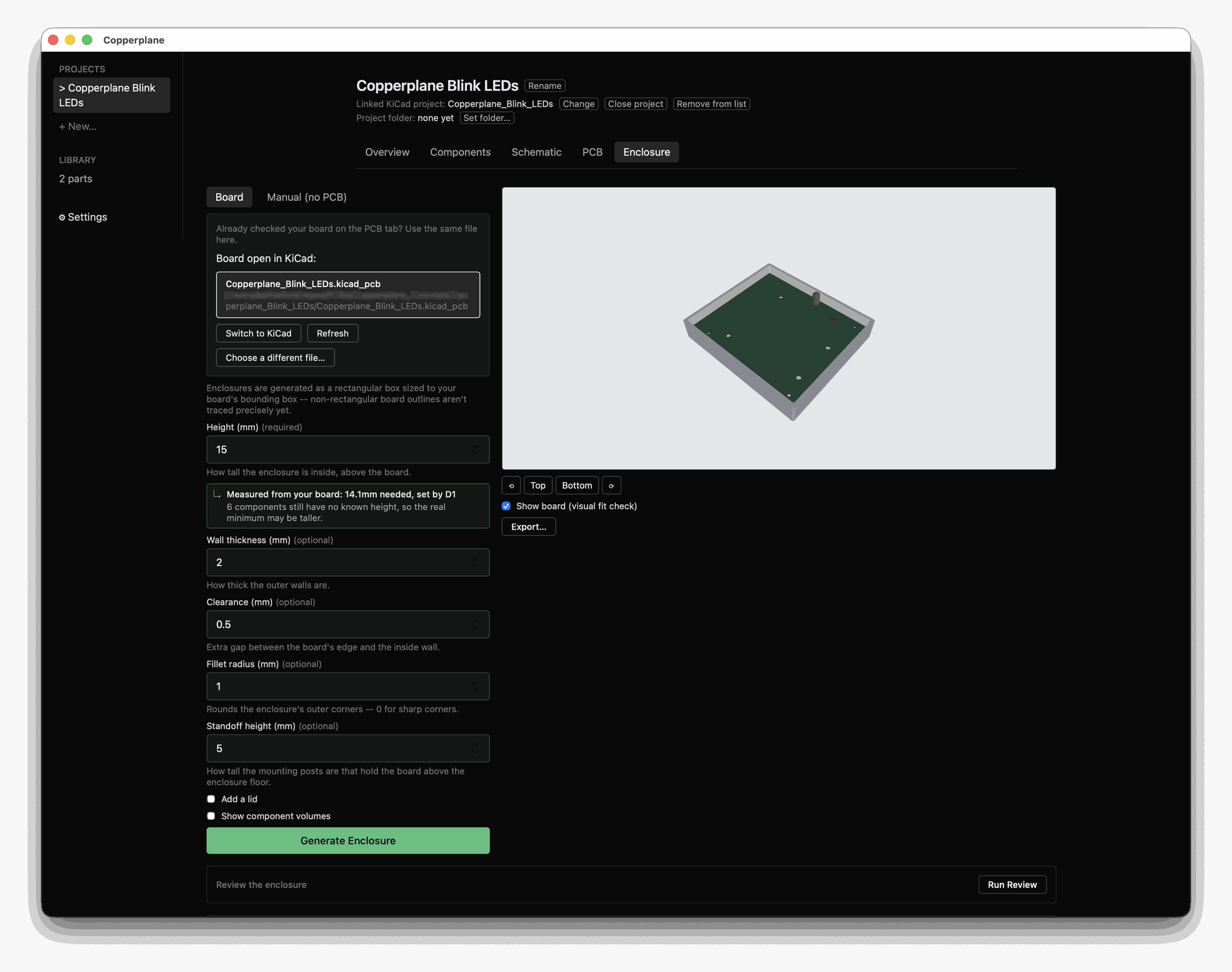Select the Copperplane_Blink_LEDs.kicad_pcb board entry
This screenshot has height=972, width=1232.
pyautogui.click(x=348, y=295)
